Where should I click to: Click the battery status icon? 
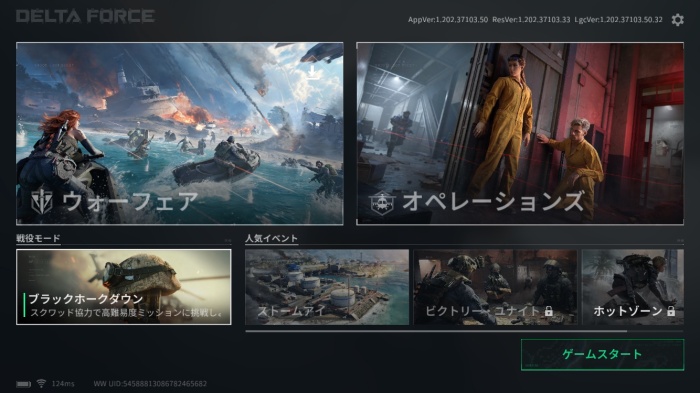[24, 384]
